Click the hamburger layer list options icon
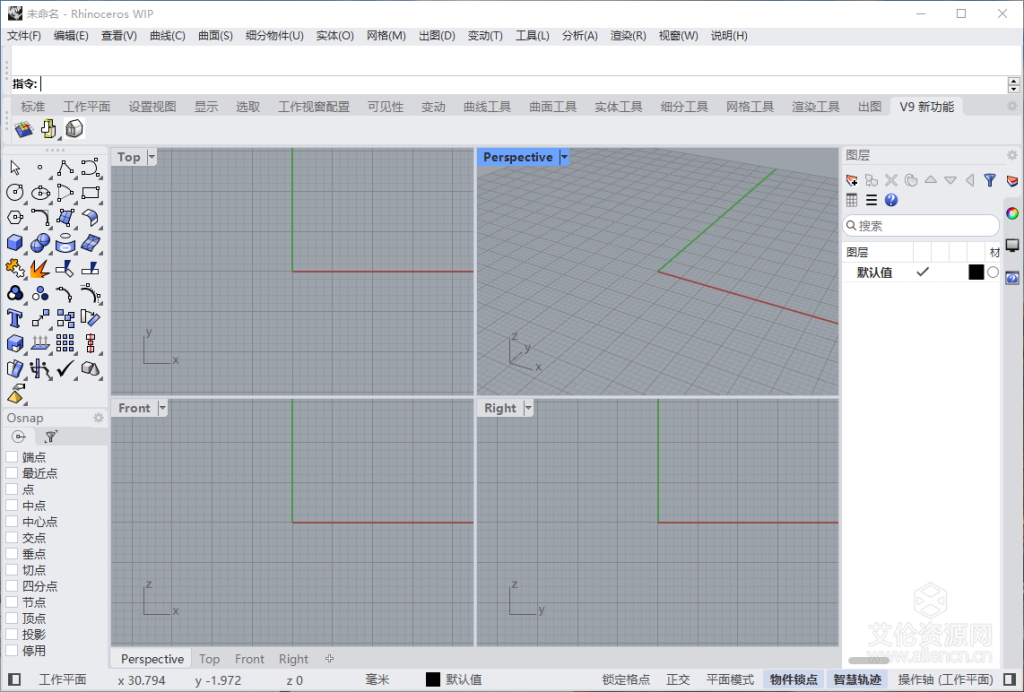This screenshot has height=692, width=1024. tap(871, 200)
